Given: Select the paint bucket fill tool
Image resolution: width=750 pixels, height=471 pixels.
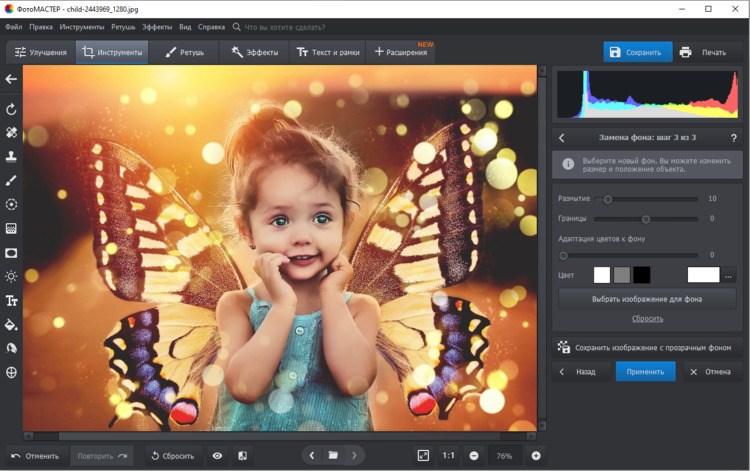Looking at the screenshot, I should coord(12,324).
